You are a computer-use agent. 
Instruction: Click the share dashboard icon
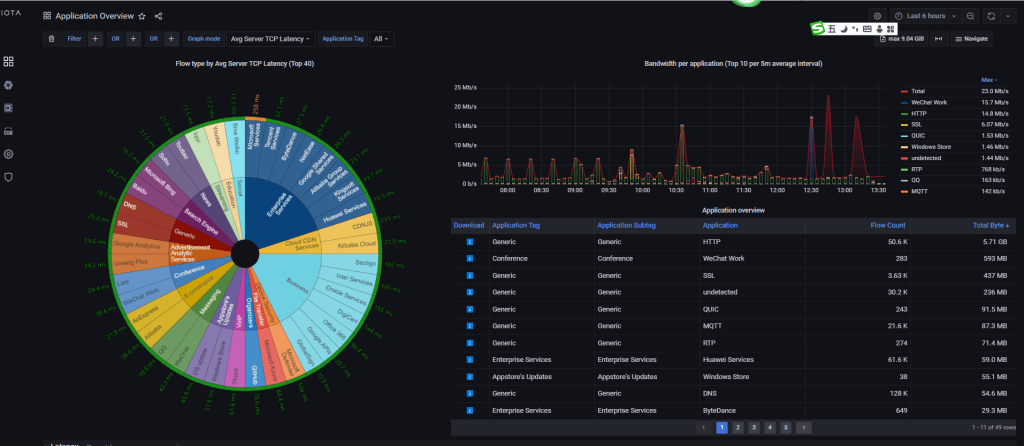coord(159,17)
